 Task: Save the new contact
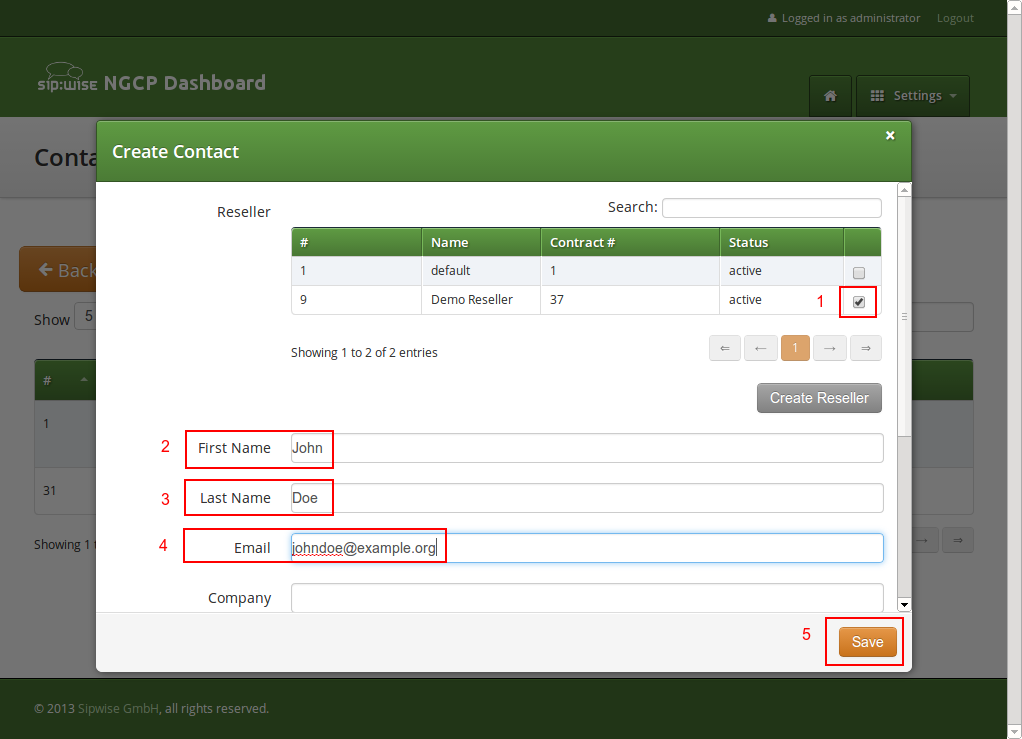click(864, 641)
